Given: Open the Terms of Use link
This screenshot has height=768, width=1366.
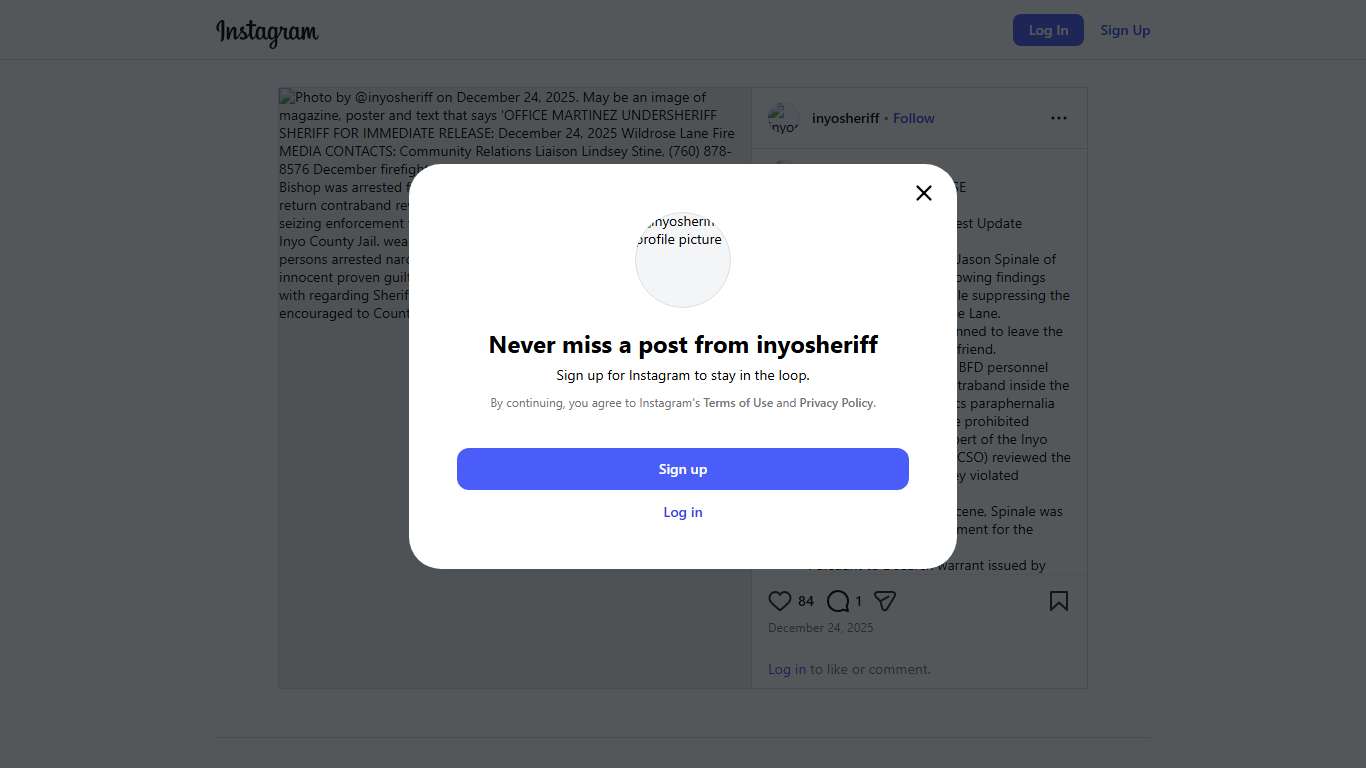Looking at the screenshot, I should point(738,403).
